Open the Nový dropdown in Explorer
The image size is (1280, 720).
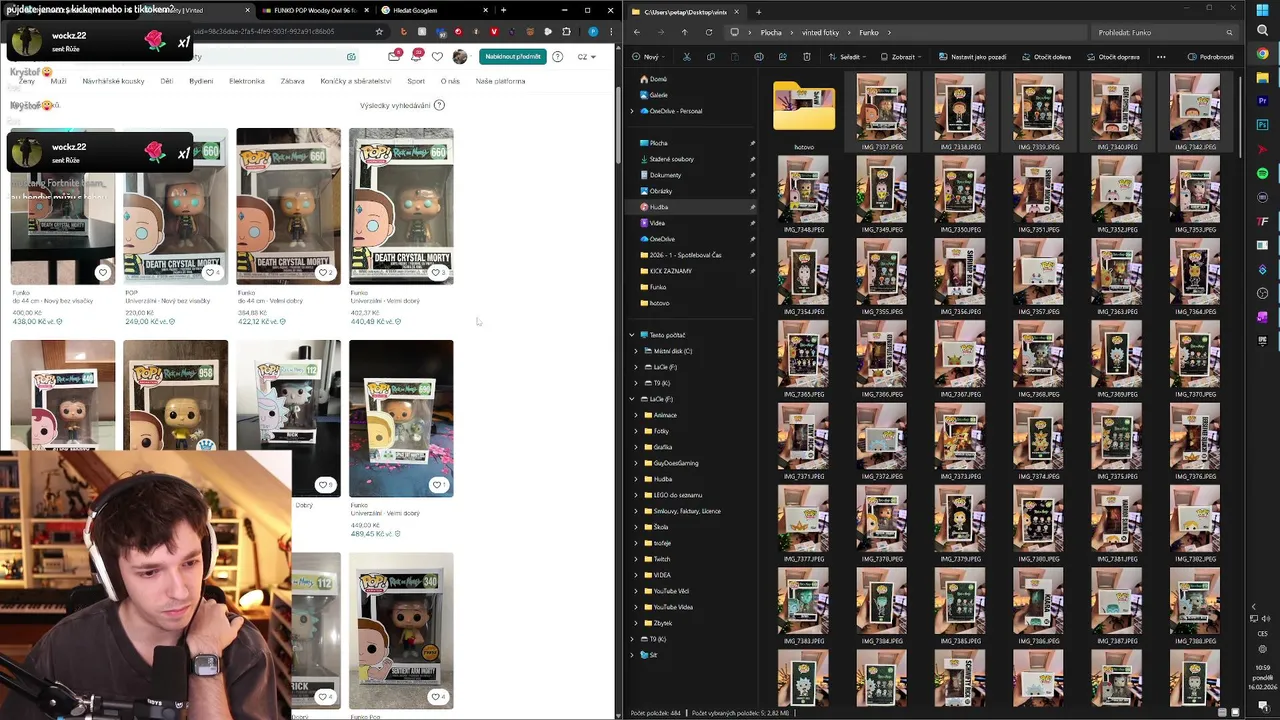coord(650,57)
